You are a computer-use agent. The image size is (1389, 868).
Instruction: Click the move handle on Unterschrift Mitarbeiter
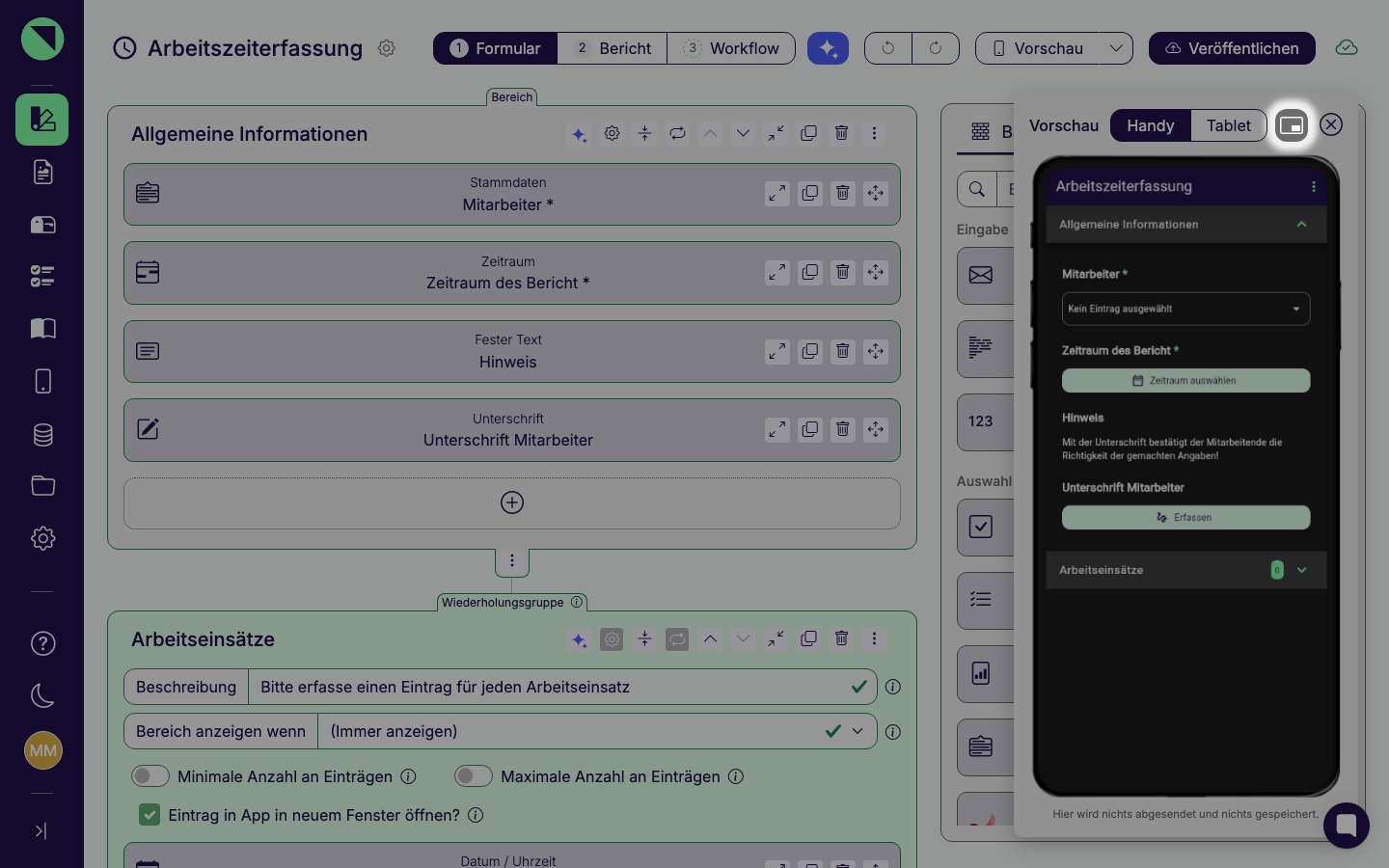(876, 429)
